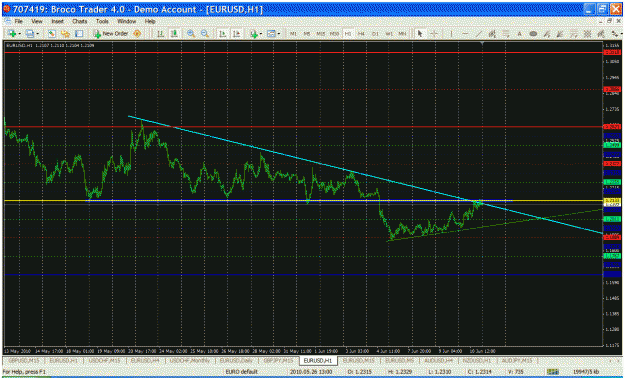Screen dimensions: 625x378
Task: Expand the Indicators dropdown arrow
Action: (x=261, y=34)
